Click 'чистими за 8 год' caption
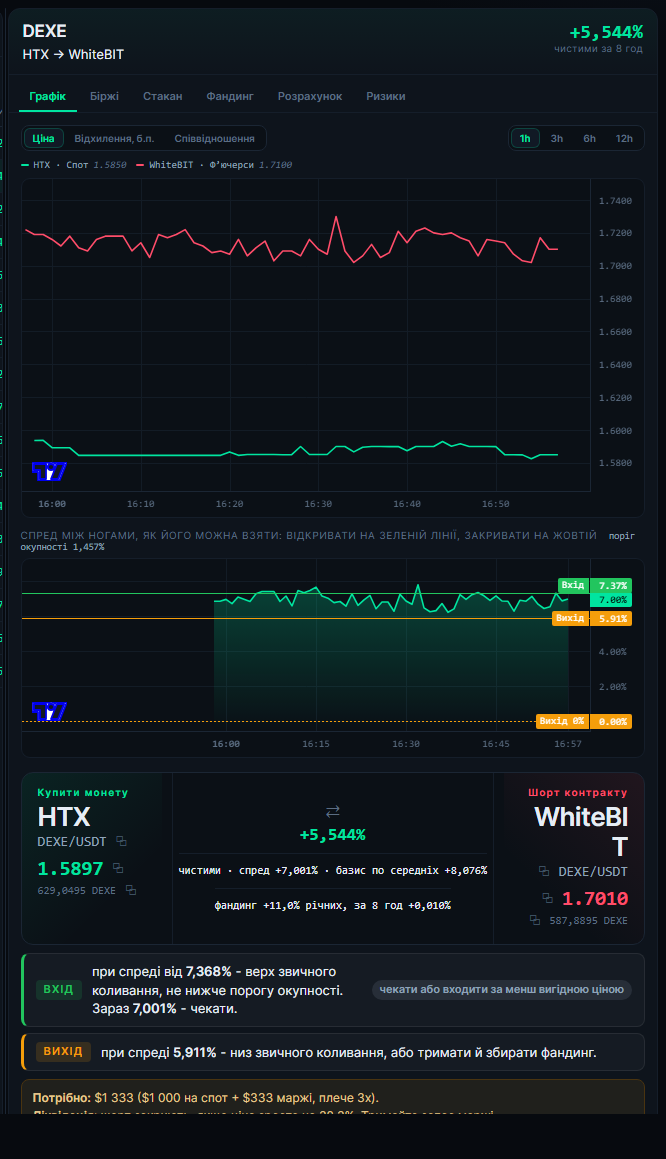The image size is (666, 1159). pos(598,49)
